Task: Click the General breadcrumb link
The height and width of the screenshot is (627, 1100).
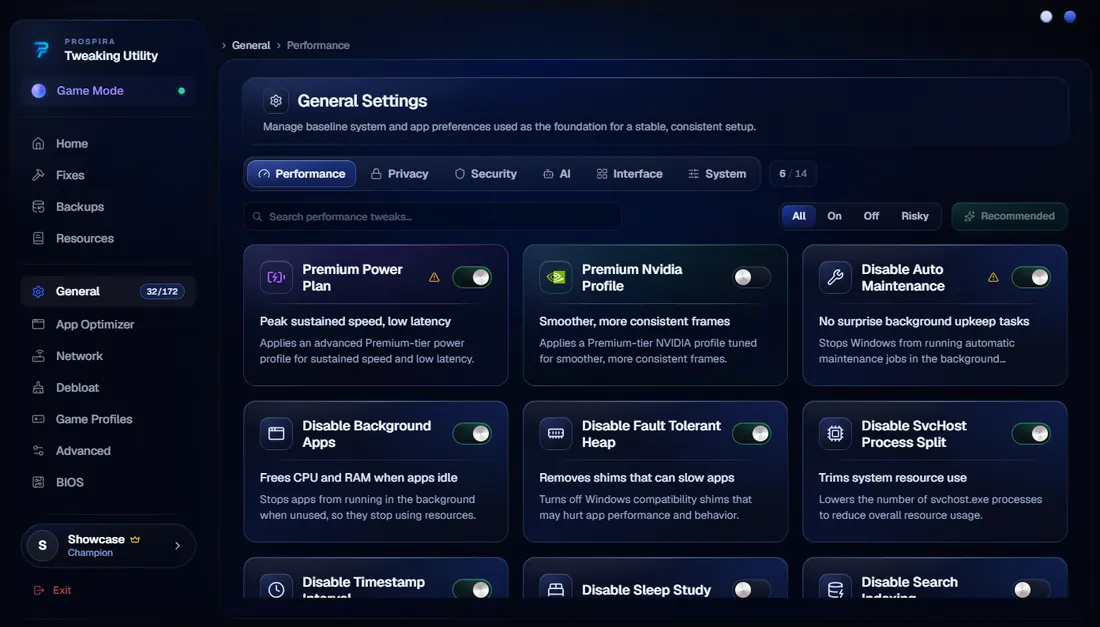Action: [251, 45]
